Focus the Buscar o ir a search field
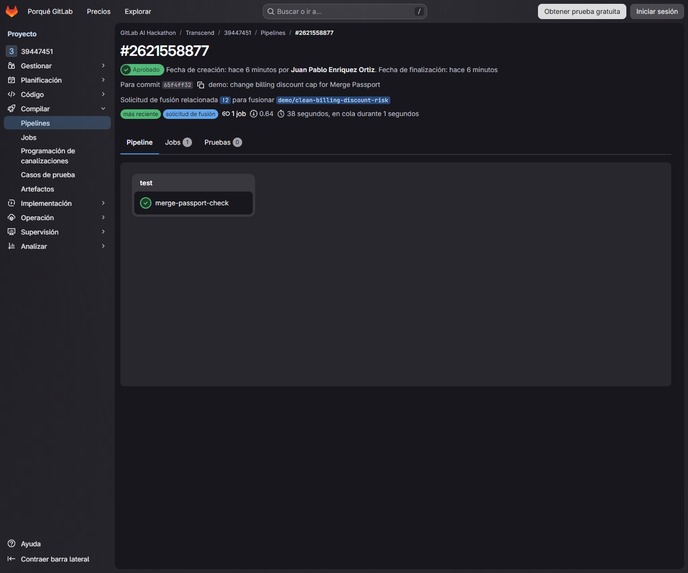Image resolution: width=688 pixels, height=573 pixels. (345, 11)
